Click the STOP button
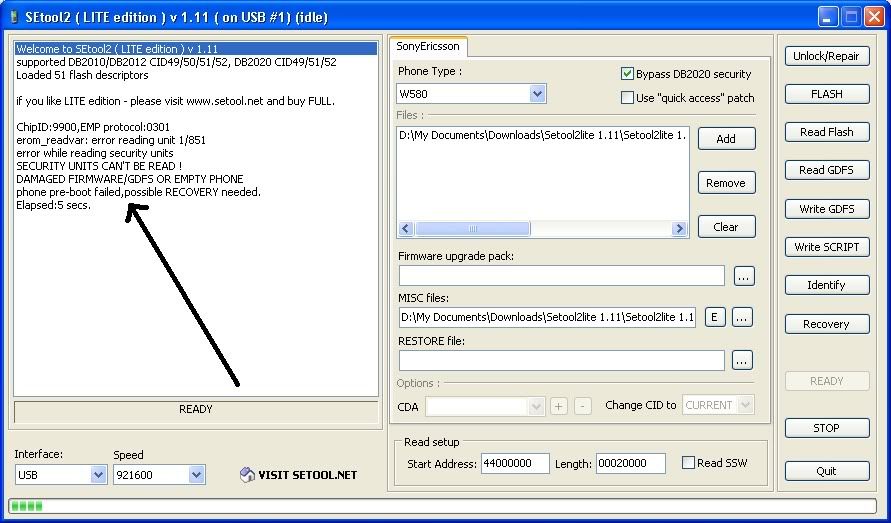Viewport: 891px width, 523px height. pyautogui.click(x=827, y=428)
